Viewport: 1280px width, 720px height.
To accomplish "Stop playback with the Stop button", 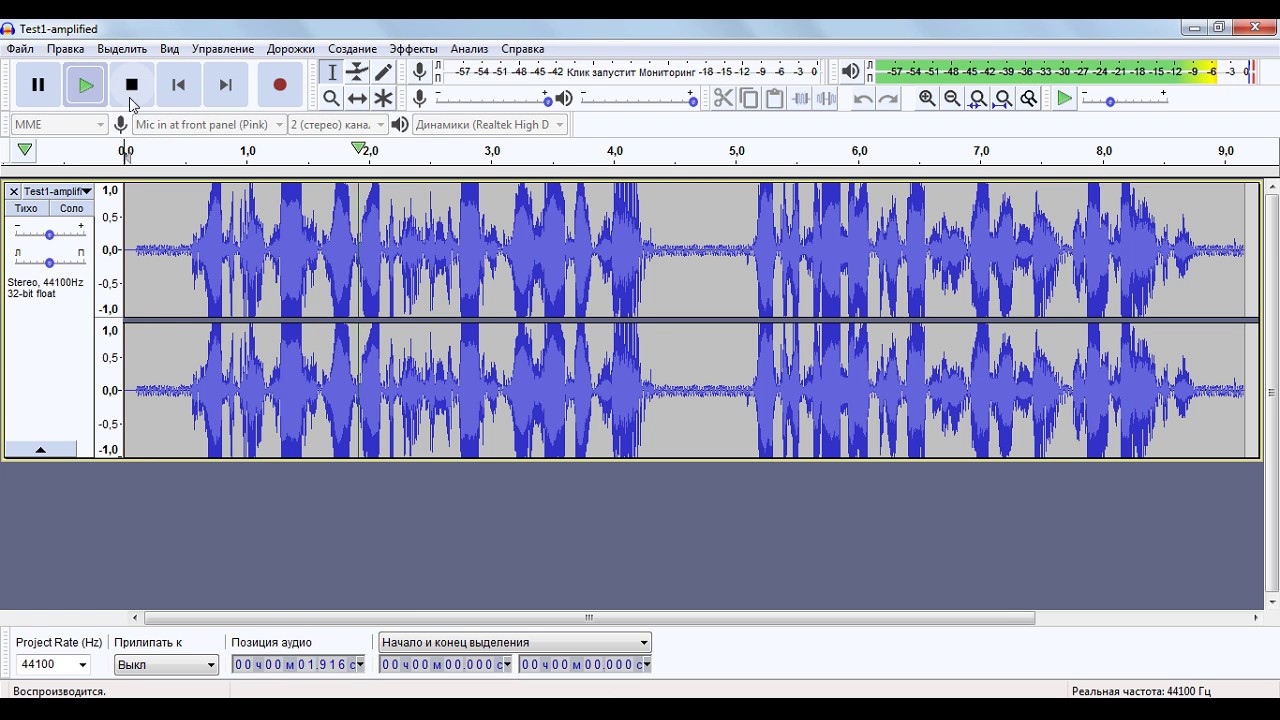I will 131,85.
